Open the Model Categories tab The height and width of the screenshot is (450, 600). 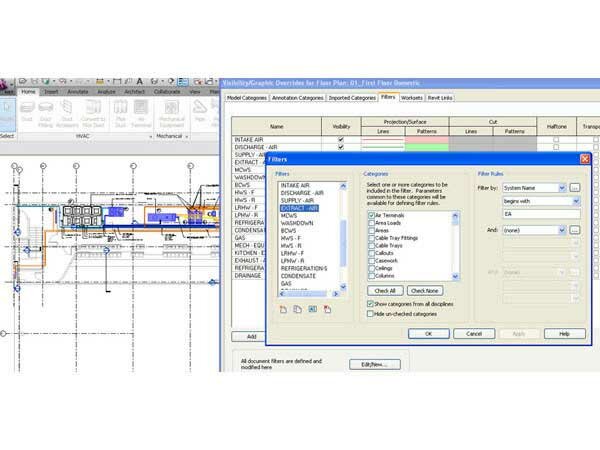point(247,98)
